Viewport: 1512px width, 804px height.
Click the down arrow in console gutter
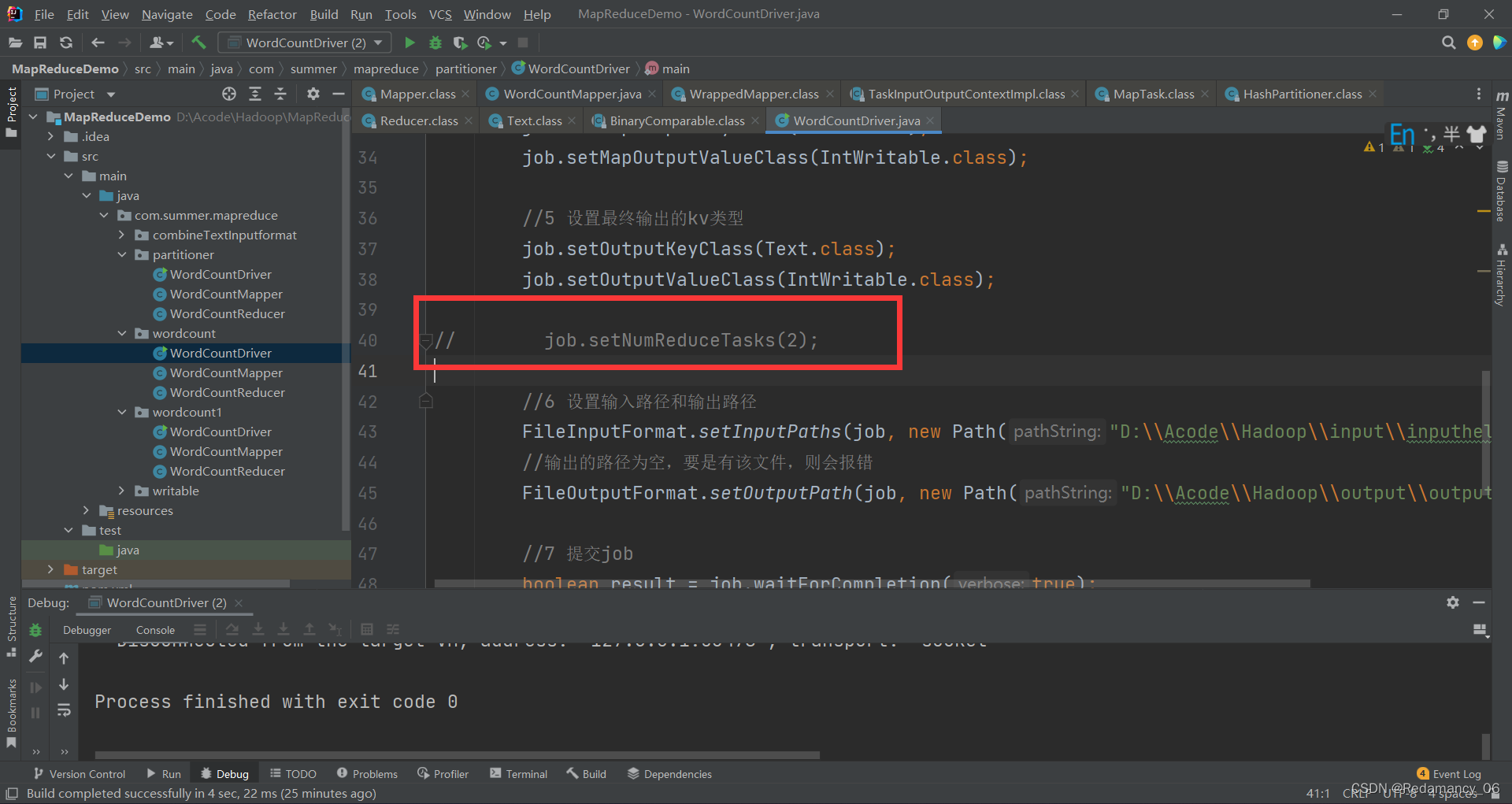coord(64,684)
